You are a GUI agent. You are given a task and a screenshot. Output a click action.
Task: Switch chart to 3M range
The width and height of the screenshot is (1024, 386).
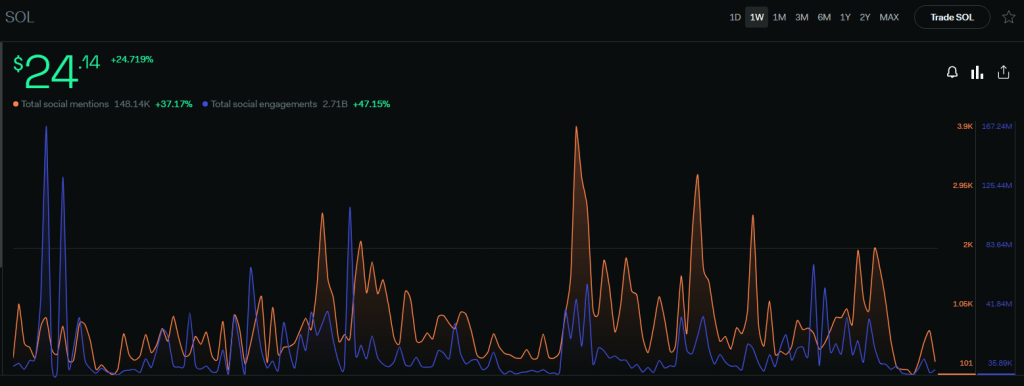(x=801, y=18)
